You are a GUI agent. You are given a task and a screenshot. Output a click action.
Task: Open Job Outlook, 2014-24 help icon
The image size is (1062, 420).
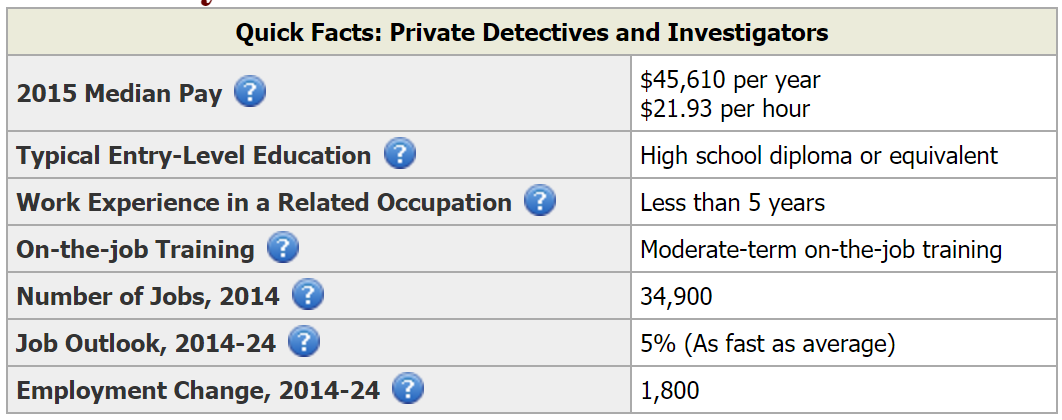304,341
